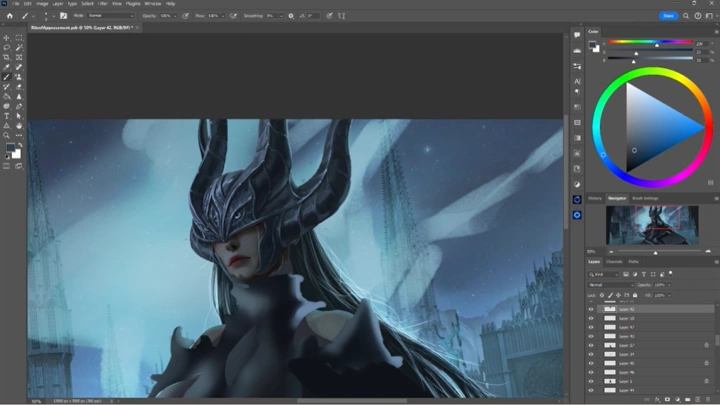Select the Crop tool

(x=6, y=57)
